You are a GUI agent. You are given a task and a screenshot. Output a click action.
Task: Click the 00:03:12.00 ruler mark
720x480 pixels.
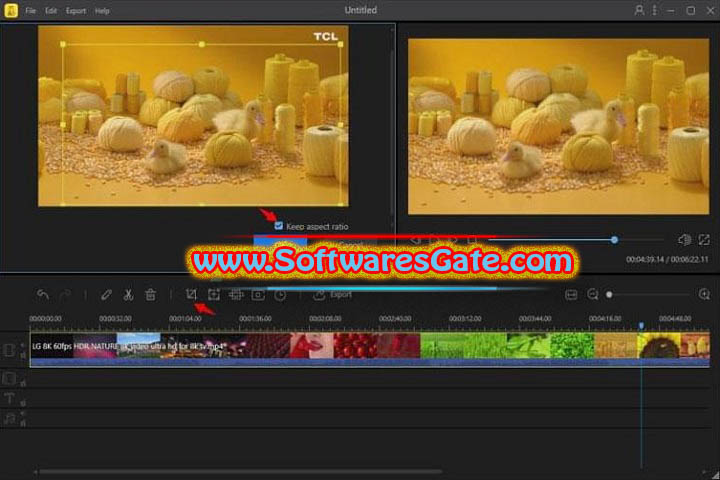[465, 318]
